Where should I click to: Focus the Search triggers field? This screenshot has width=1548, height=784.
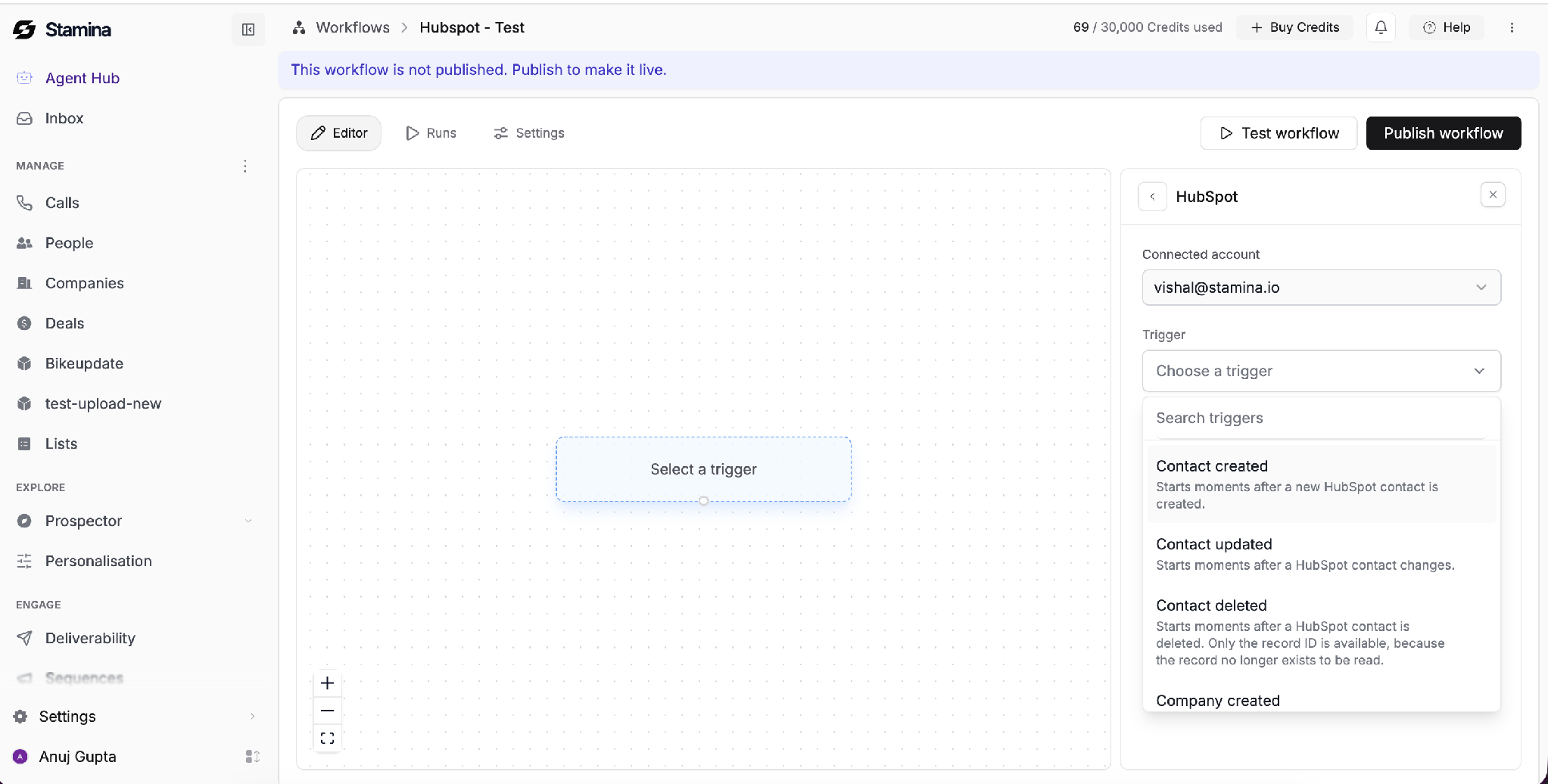coord(1321,418)
